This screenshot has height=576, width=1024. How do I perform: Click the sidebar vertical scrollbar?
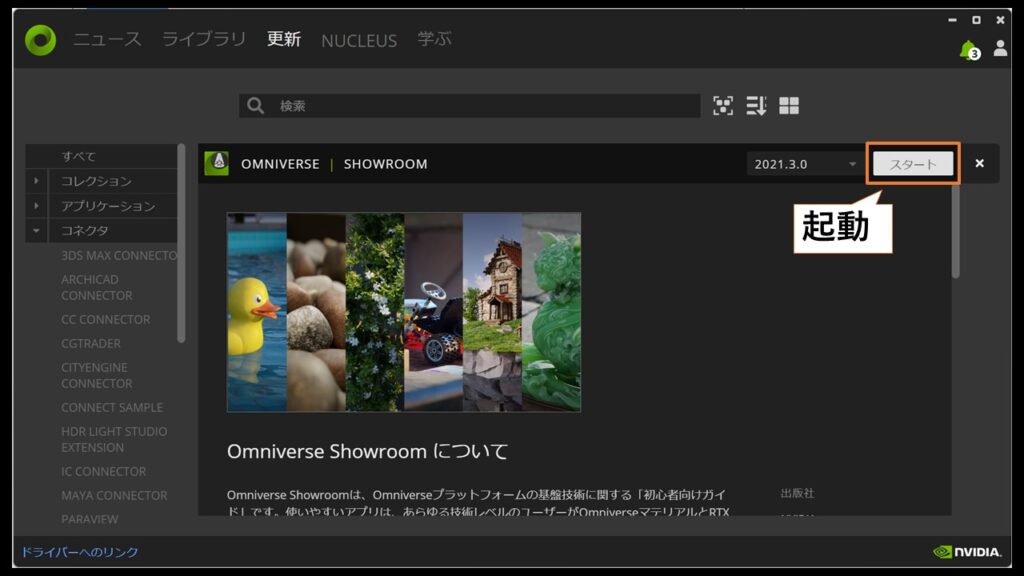pos(181,243)
